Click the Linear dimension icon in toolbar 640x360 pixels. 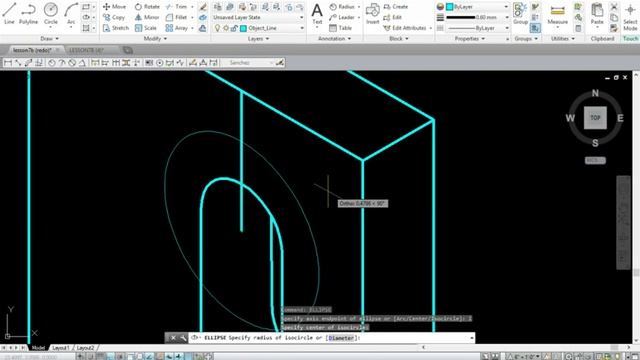coord(8,63)
